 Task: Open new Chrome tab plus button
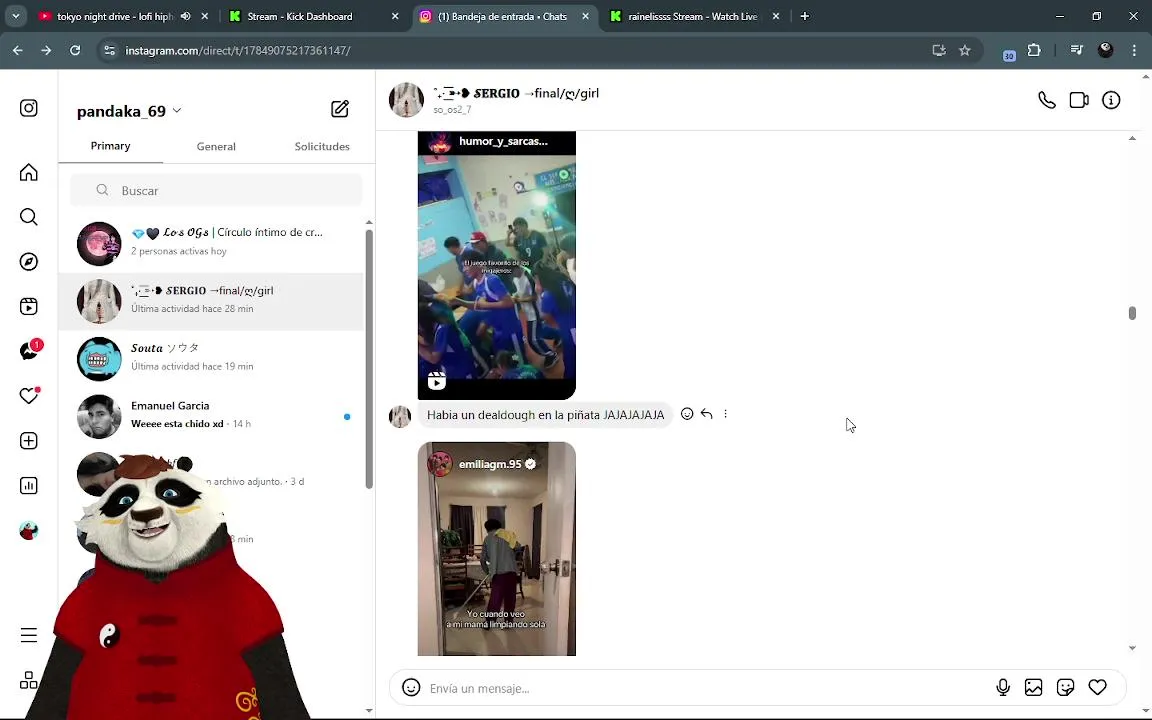pyautogui.click(x=804, y=16)
